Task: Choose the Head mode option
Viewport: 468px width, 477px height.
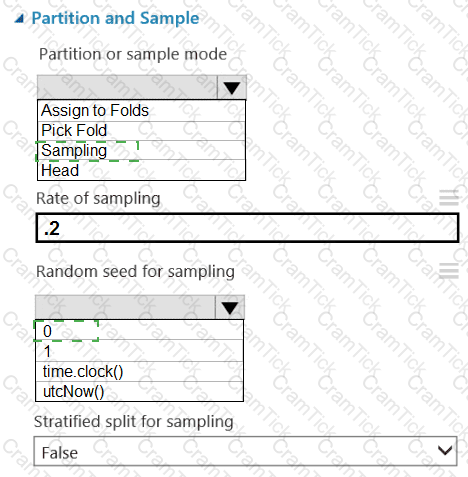Action: (x=141, y=170)
